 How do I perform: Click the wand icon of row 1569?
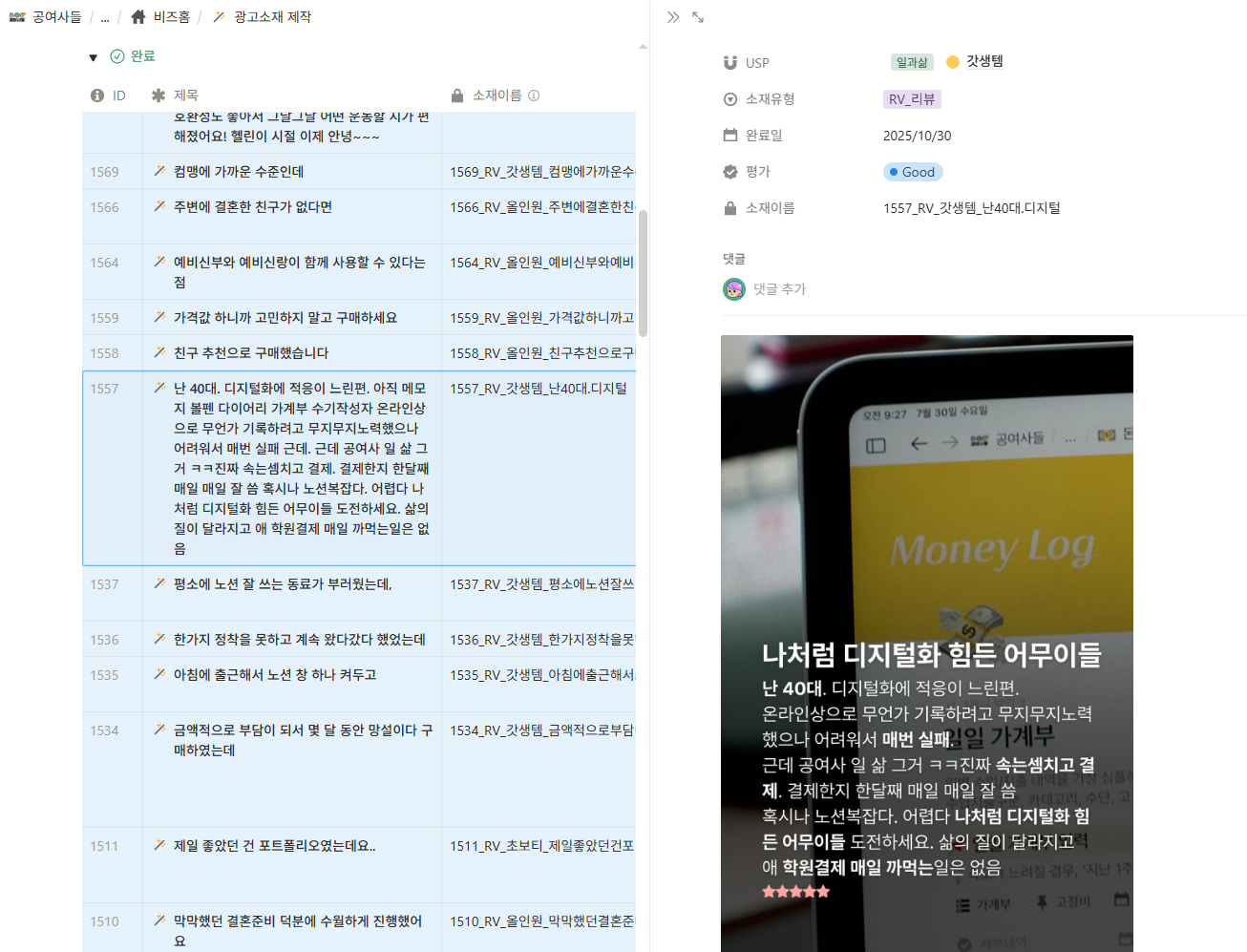tap(159, 171)
